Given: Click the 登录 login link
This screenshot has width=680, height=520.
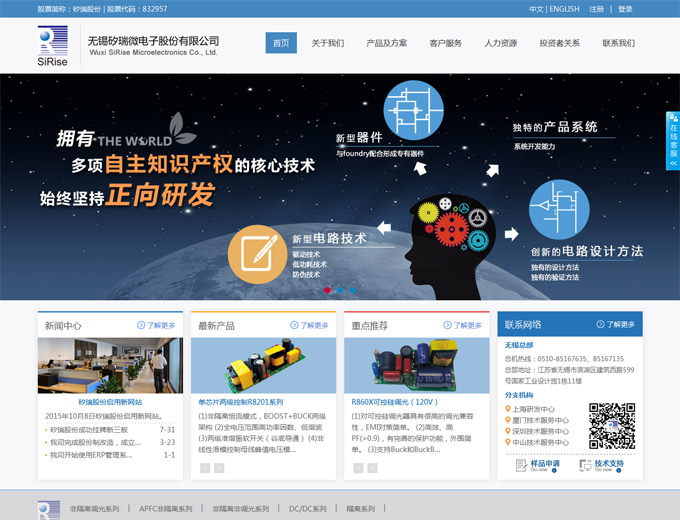Looking at the screenshot, I should 625,9.
